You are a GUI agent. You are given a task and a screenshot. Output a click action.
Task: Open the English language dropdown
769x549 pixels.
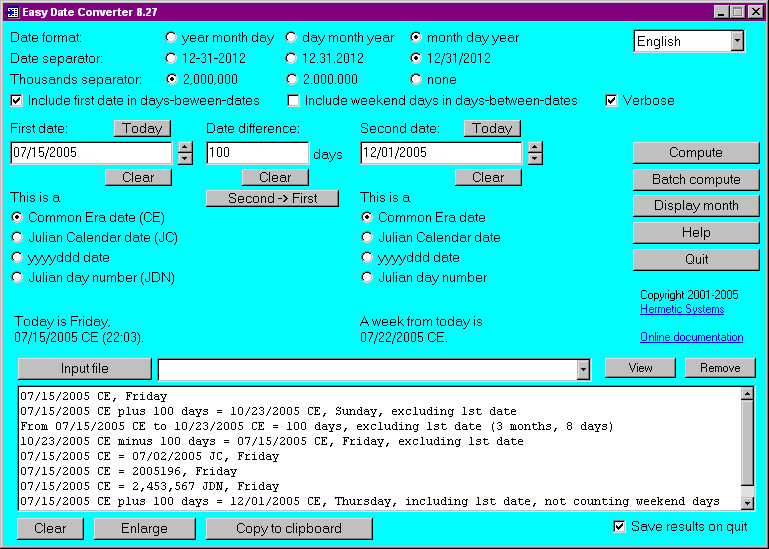click(x=737, y=41)
